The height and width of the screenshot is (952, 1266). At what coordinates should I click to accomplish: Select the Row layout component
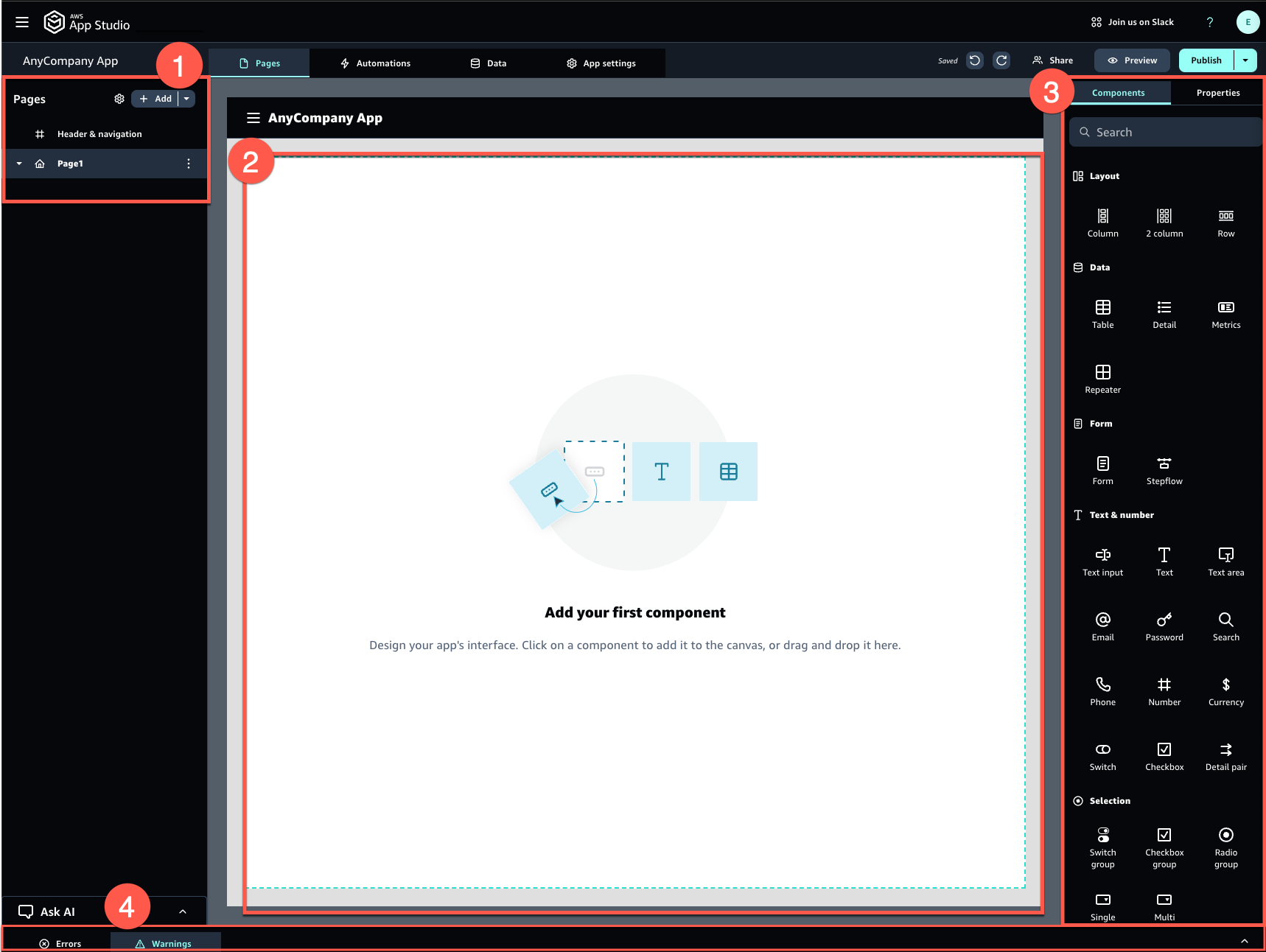coord(1225,221)
